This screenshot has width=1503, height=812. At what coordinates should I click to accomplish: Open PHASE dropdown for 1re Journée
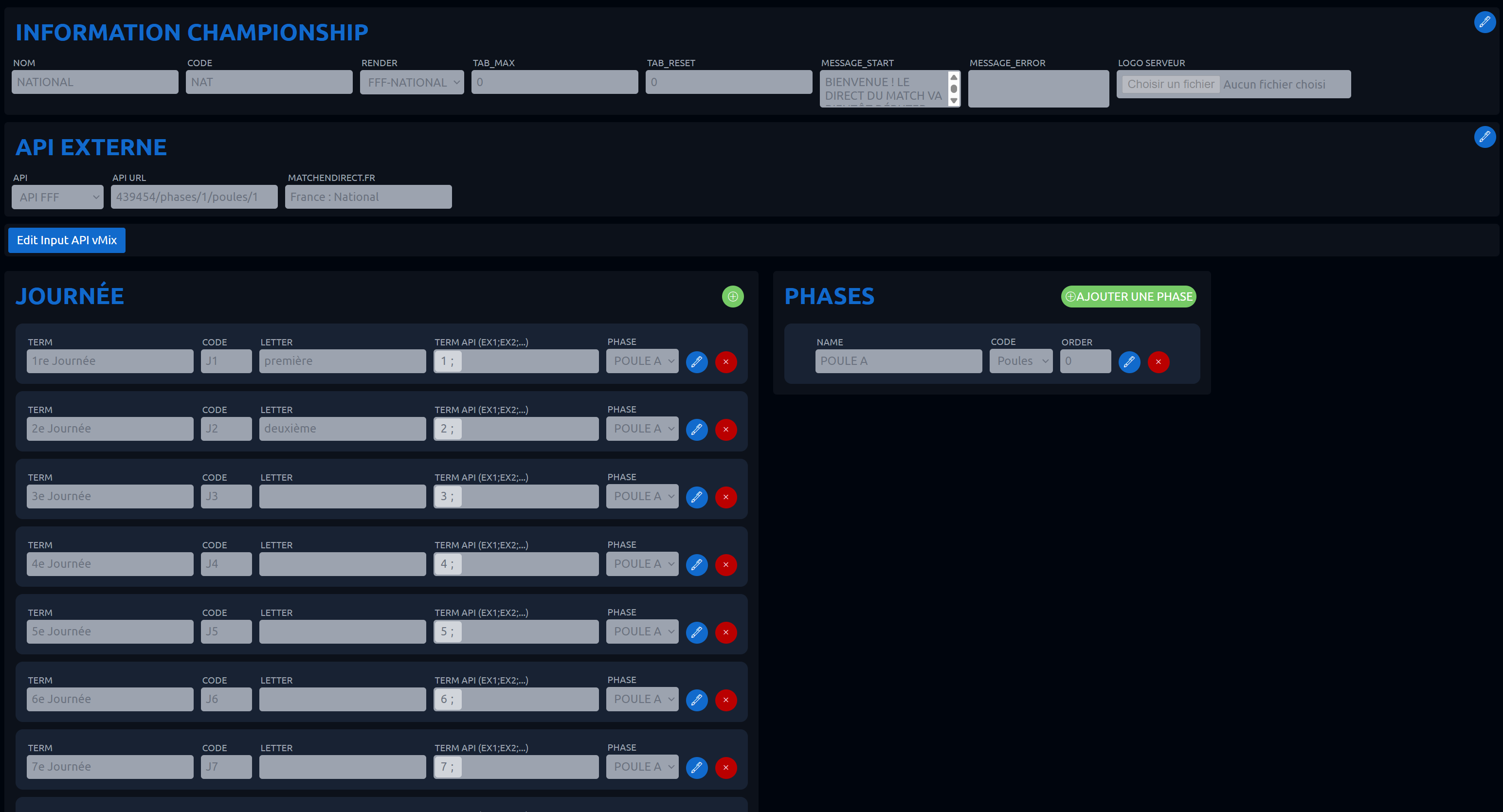(x=642, y=361)
